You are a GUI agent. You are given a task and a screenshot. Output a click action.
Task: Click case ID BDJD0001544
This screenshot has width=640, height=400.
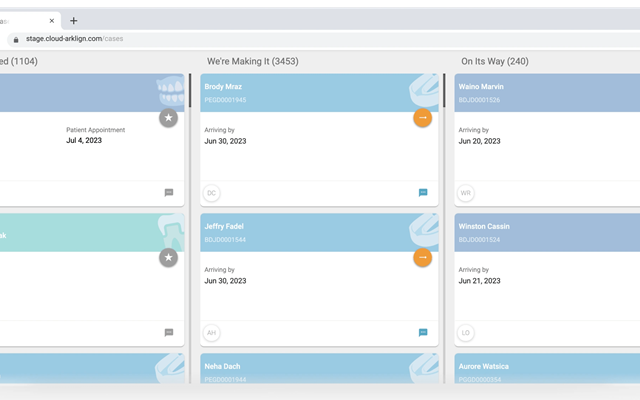225,240
